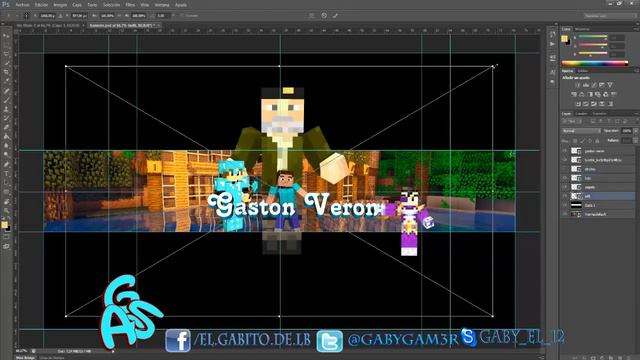Toggle lock all

point(598,140)
